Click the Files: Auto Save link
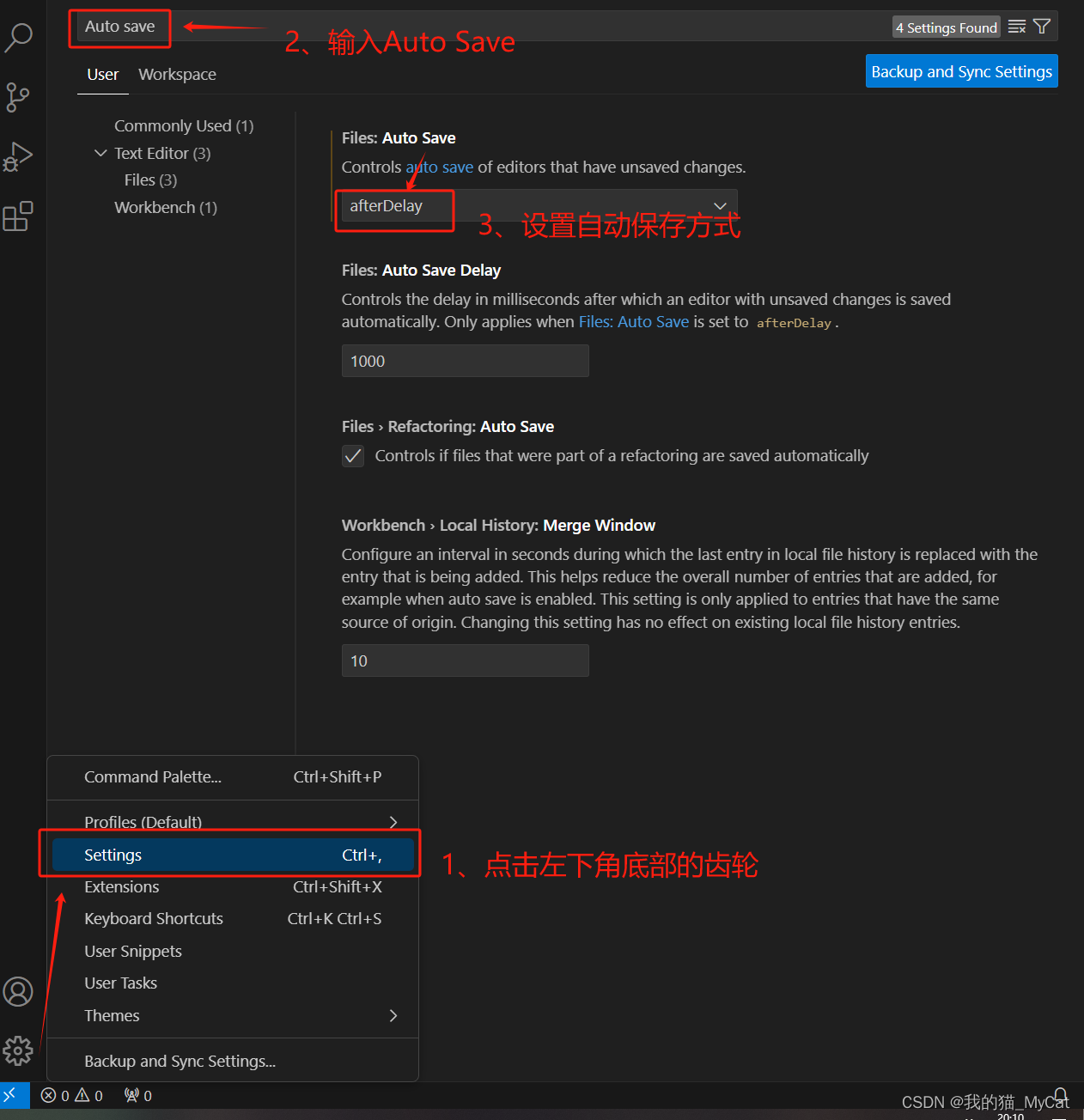 634,321
